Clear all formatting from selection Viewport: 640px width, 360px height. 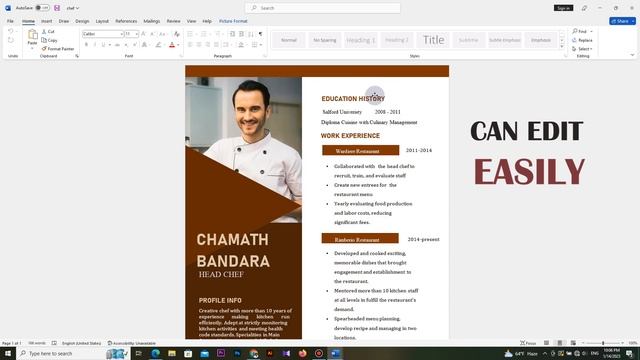coord(176,34)
